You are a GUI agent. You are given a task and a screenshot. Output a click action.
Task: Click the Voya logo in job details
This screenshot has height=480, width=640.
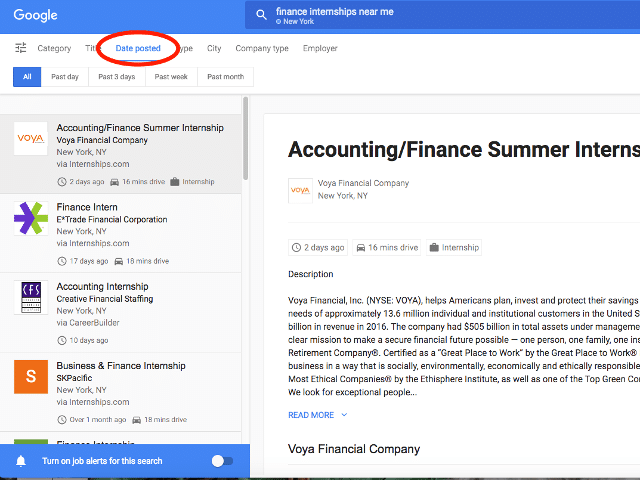point(300,190)
